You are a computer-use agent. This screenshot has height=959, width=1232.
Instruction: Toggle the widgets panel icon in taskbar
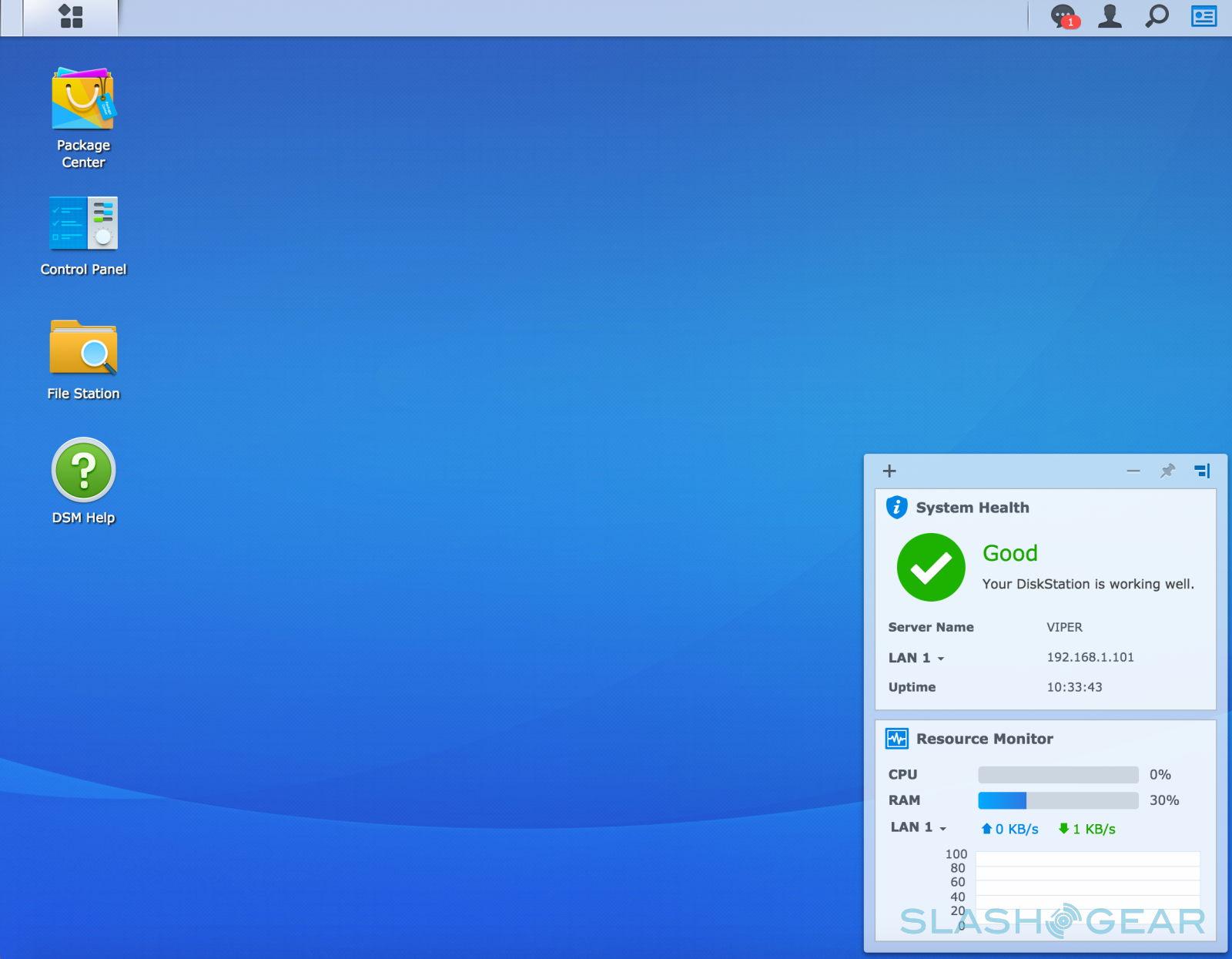(1204, 16)
